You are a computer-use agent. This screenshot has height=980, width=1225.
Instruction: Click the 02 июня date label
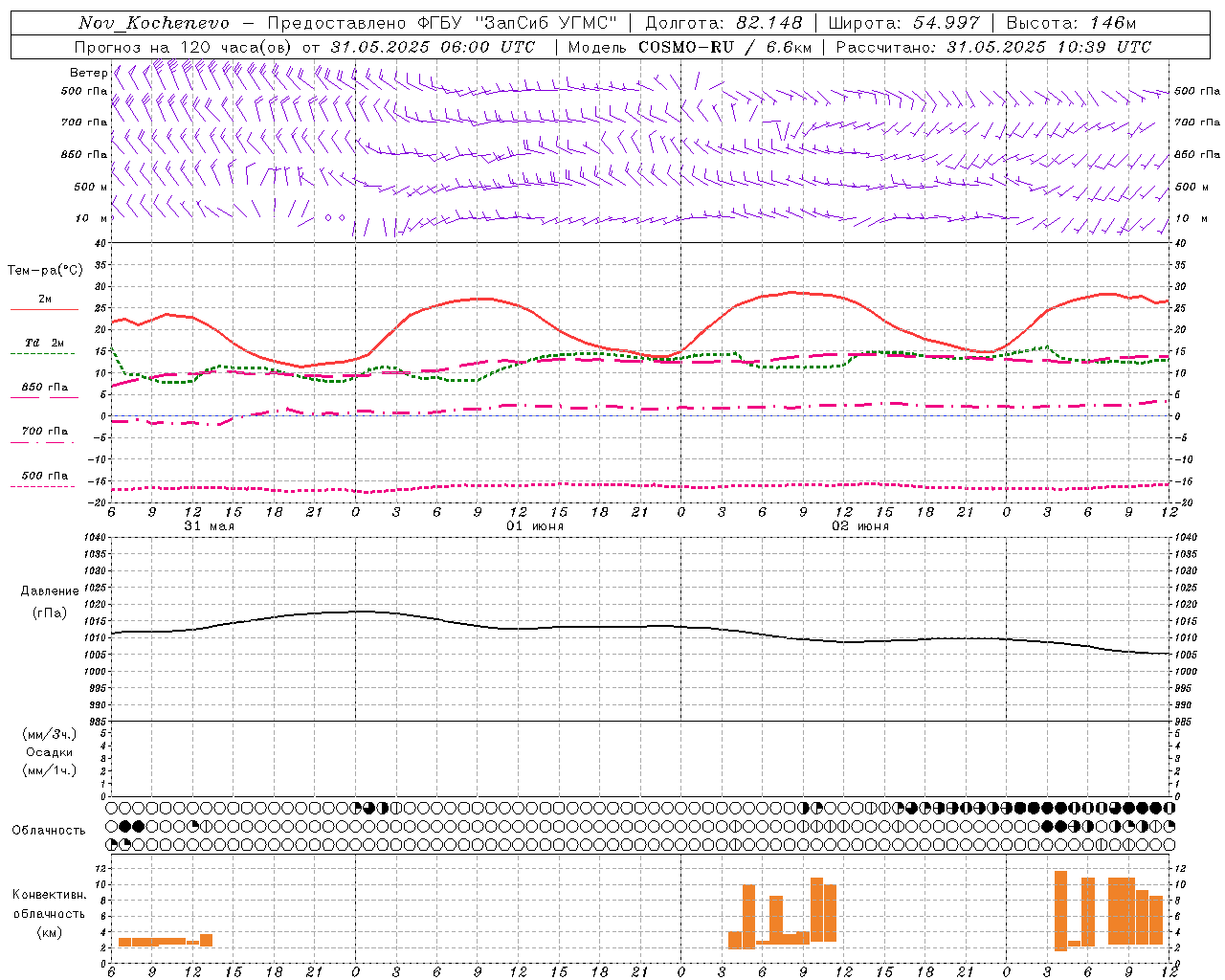[860, 526]
